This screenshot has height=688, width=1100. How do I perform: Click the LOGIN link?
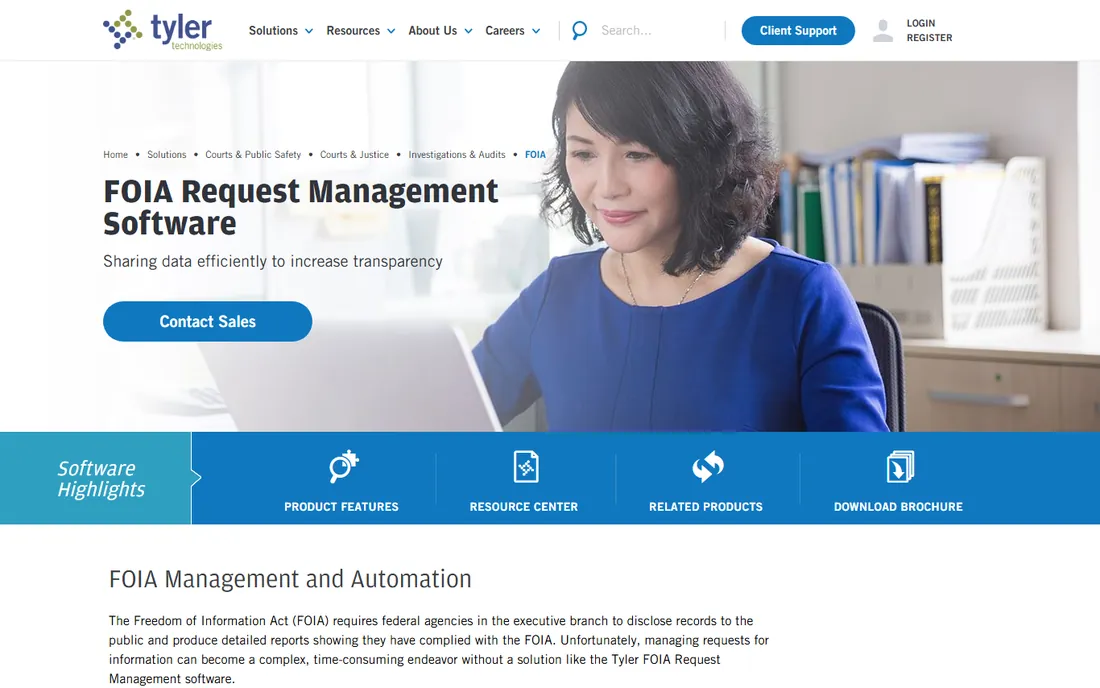coord(920,23)
